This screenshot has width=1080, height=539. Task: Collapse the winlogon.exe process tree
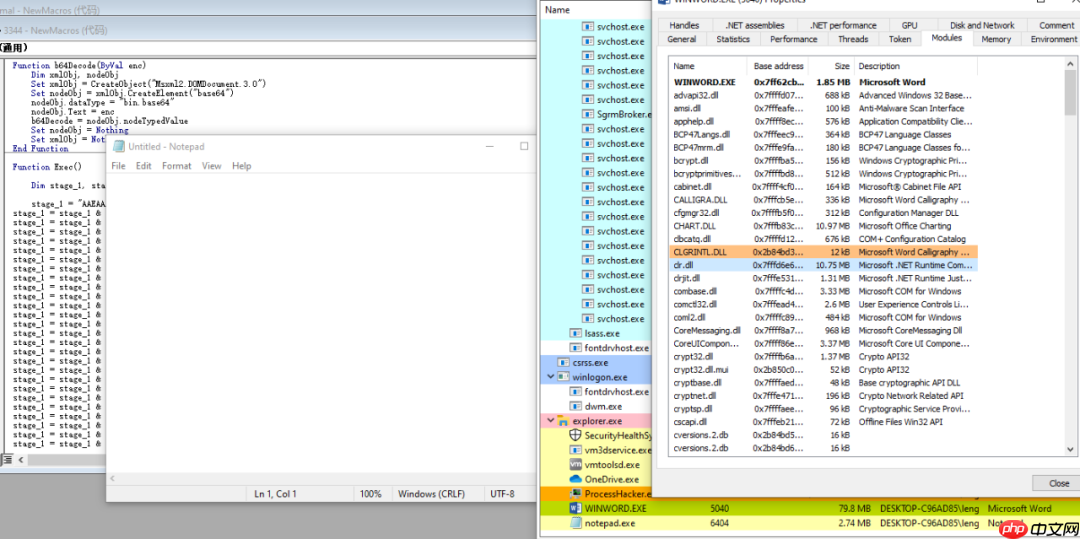(x=550, y=377)
